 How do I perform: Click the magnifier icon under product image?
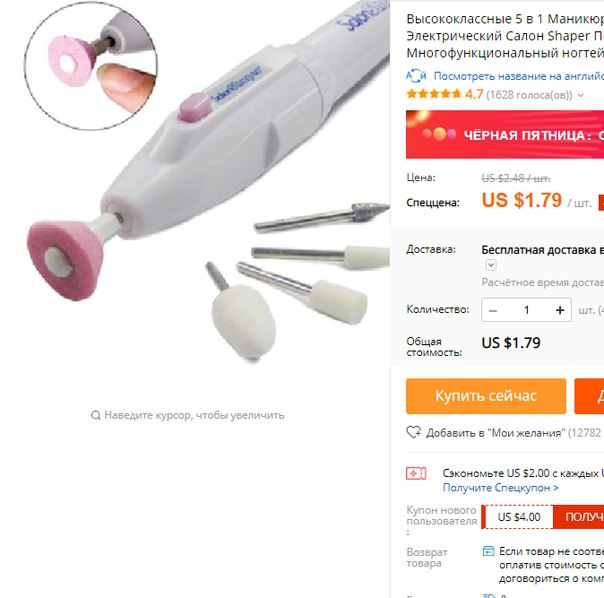click(x=96, y=415)
